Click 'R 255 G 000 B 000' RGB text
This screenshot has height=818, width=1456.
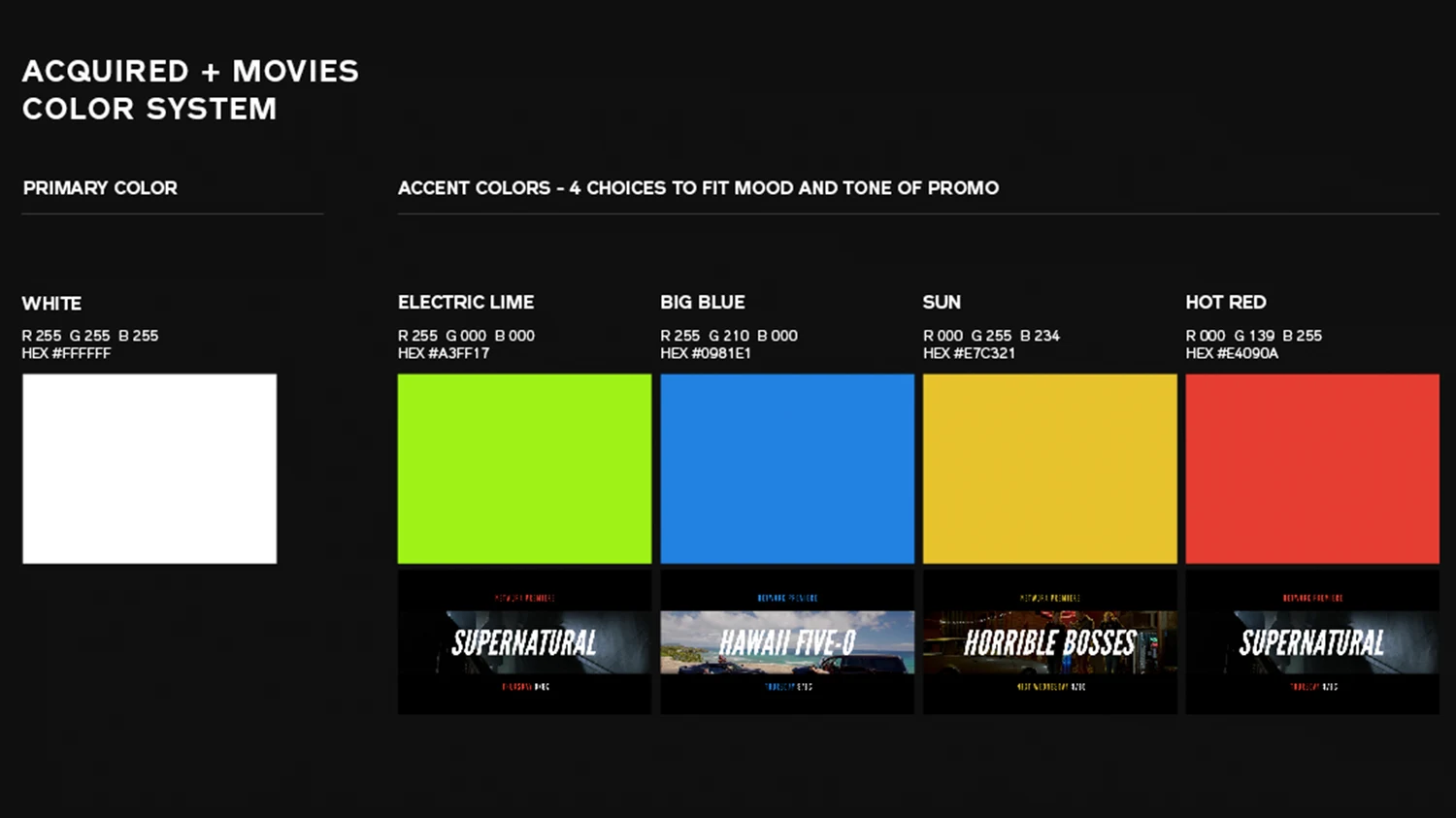tap(466, 336)
